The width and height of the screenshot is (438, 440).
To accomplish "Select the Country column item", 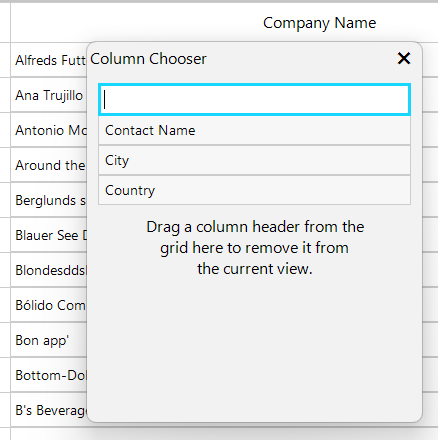I will (254, 190).
